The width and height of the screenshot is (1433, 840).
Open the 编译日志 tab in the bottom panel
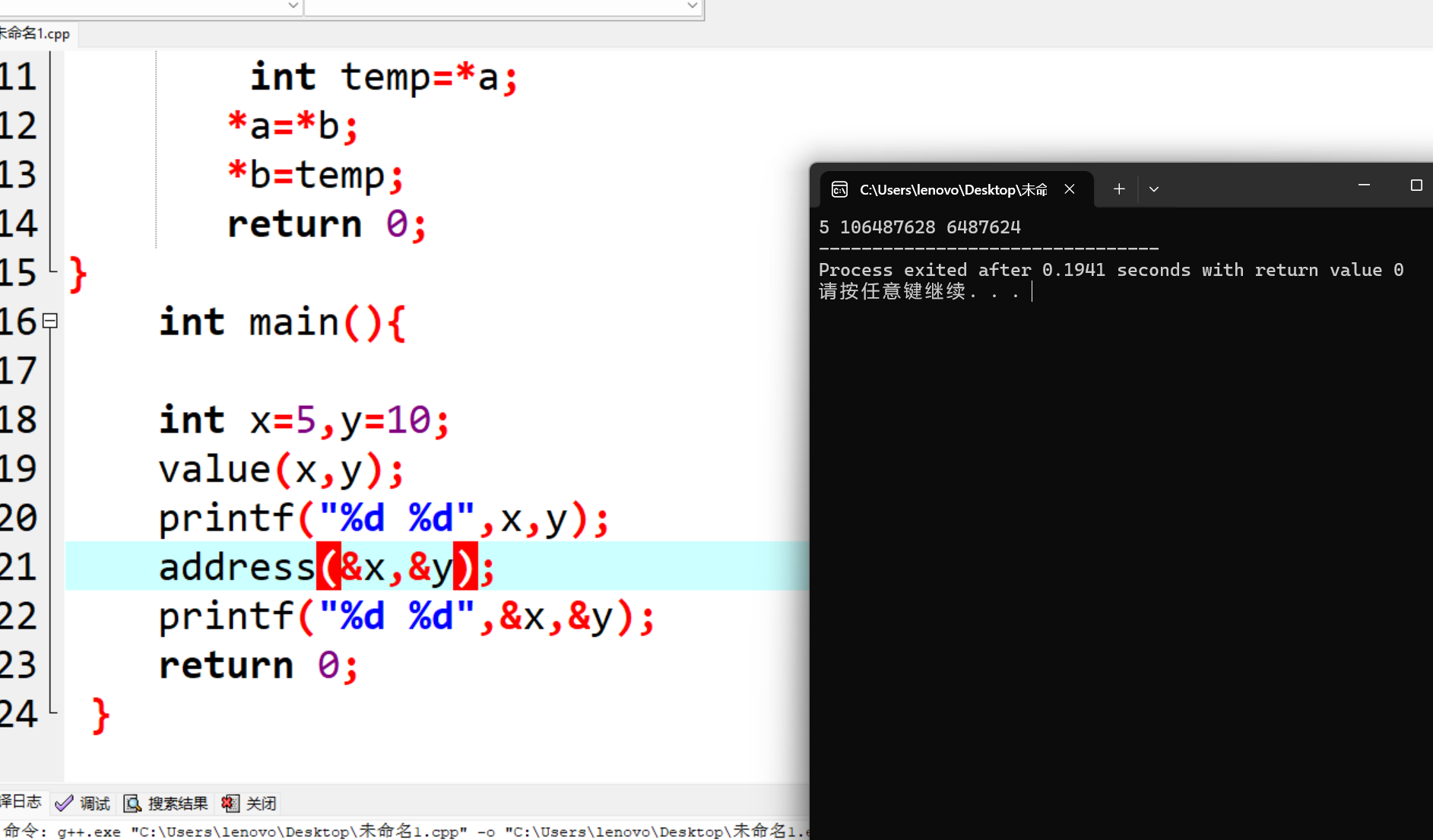22,802
